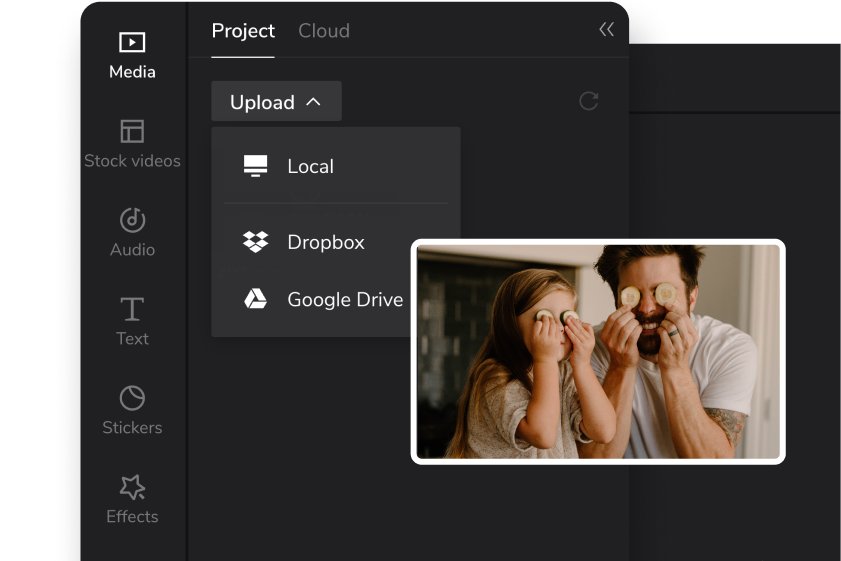Collapse the Upload dropdown

pos(276,101)
